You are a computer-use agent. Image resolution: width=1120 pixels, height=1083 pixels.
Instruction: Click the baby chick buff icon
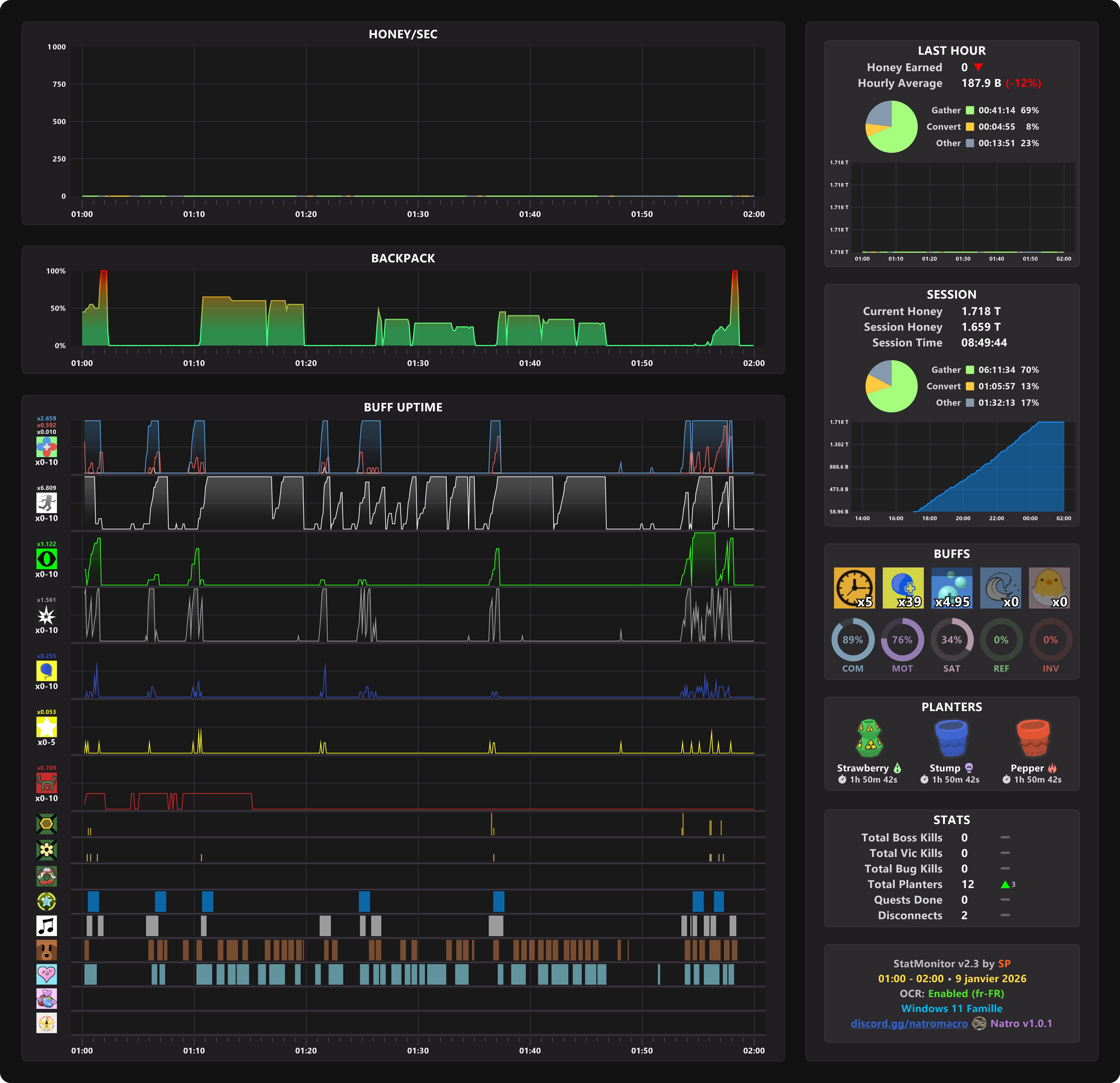(1049, 587)
